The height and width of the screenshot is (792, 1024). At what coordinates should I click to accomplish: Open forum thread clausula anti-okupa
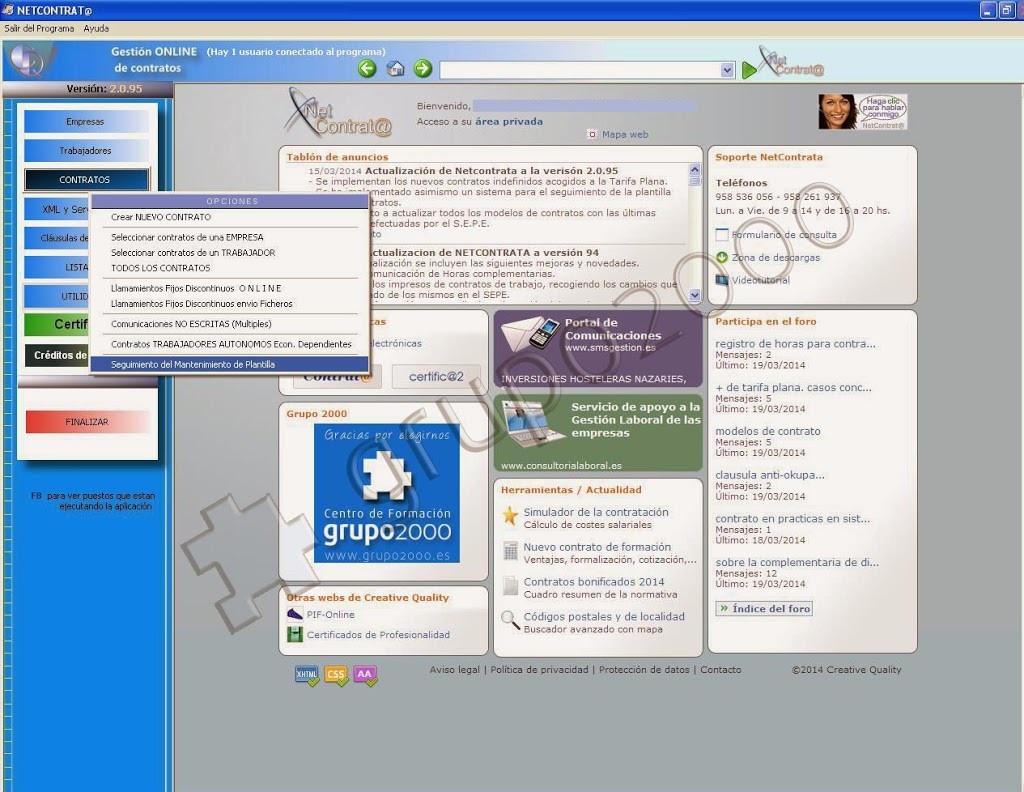click(770, 475)
